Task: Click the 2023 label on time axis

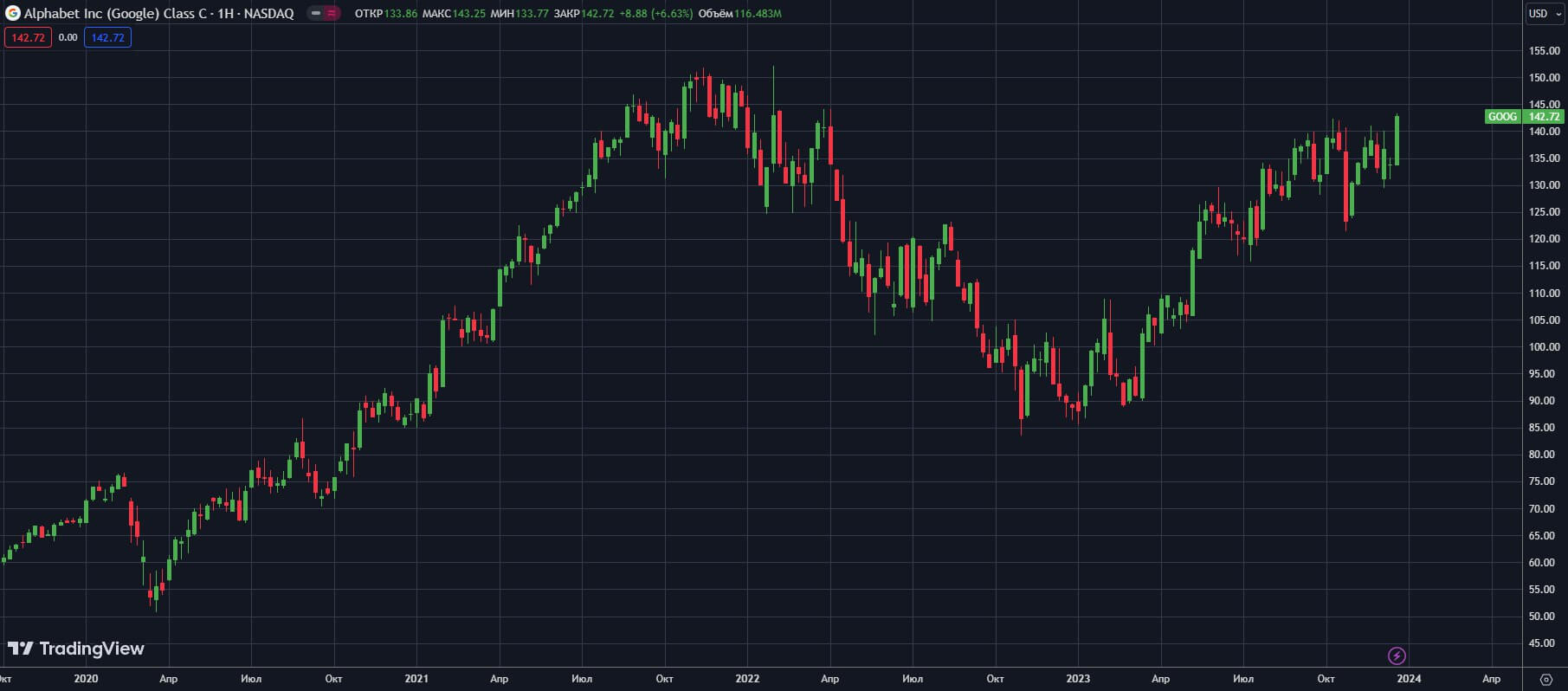Action: click(1078, 679)
